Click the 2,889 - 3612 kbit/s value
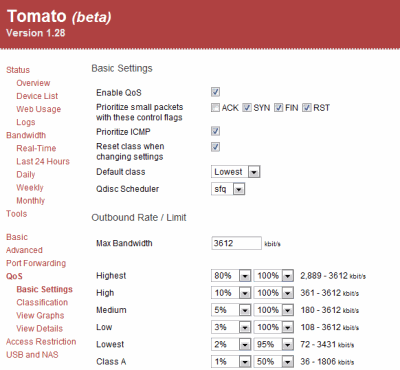 [333, 276]
